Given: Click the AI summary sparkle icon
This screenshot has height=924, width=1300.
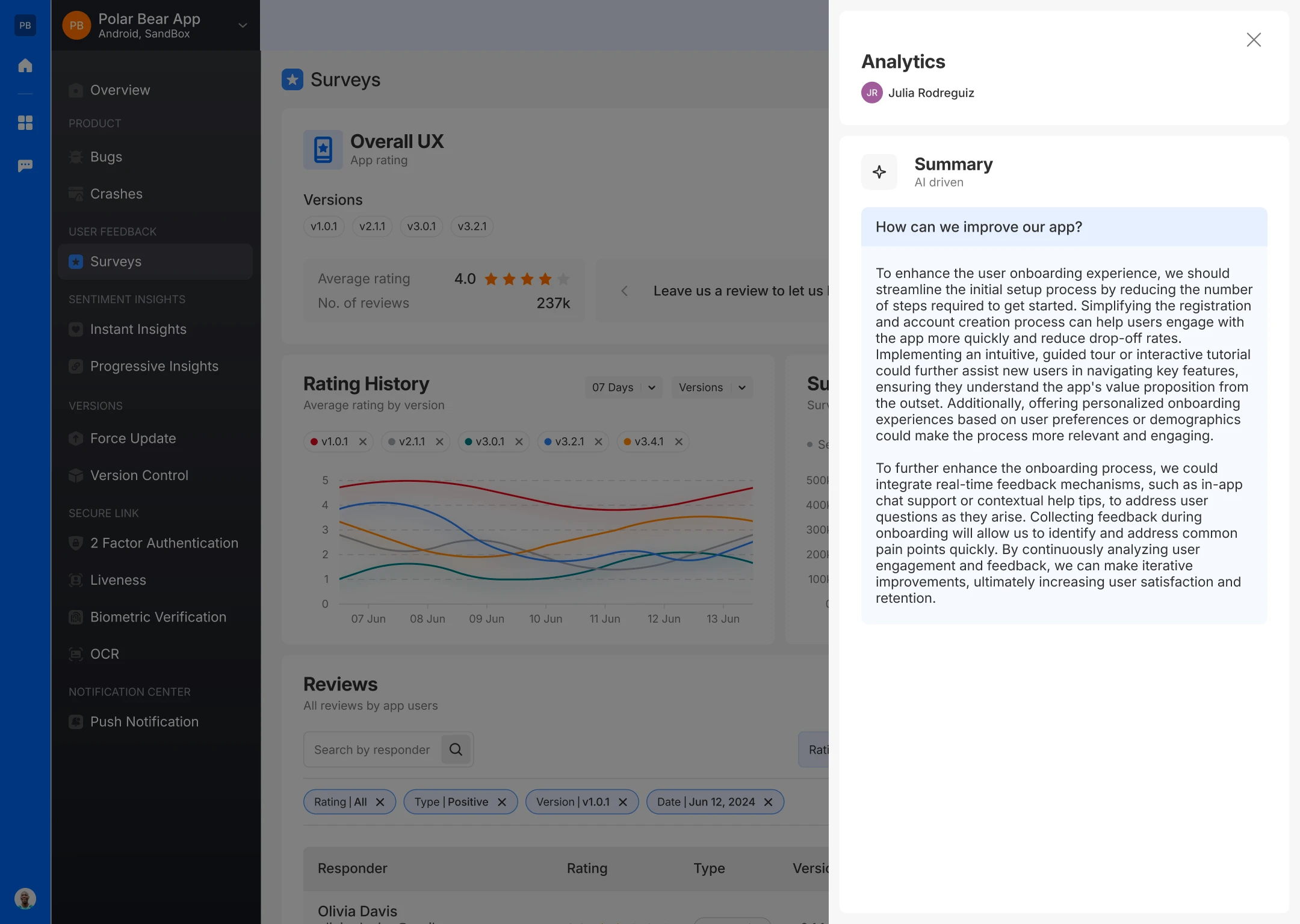Looking at the screenshot, I should (879, 172).
